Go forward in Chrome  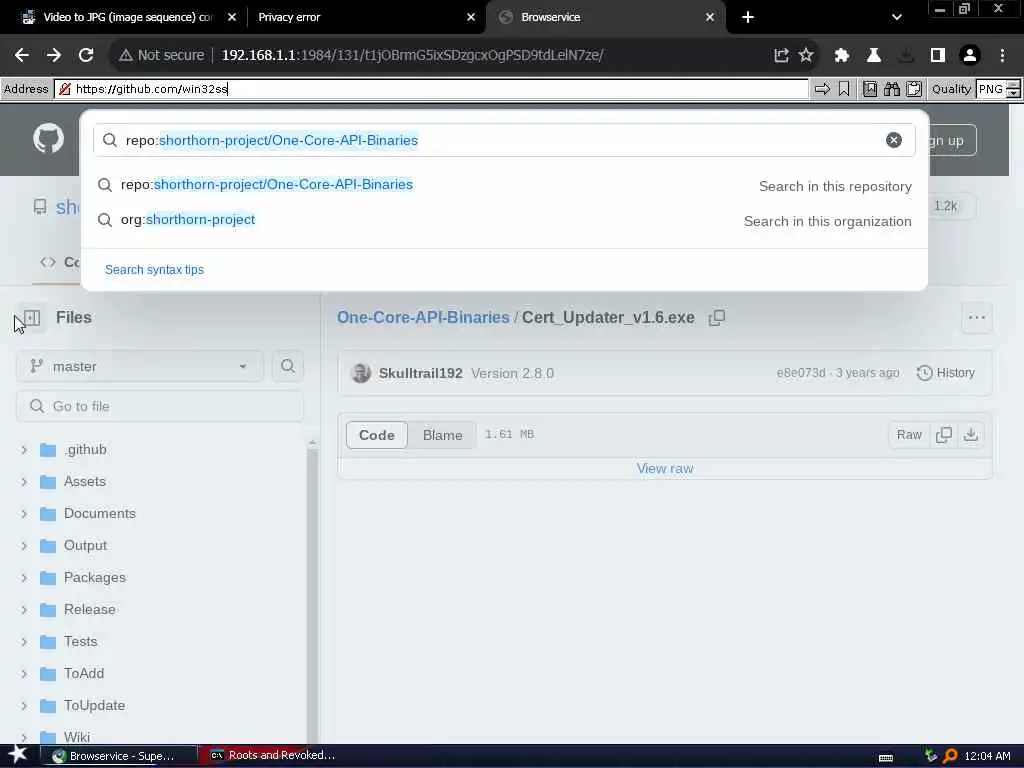pyautogui.click(x=54, y=55)
